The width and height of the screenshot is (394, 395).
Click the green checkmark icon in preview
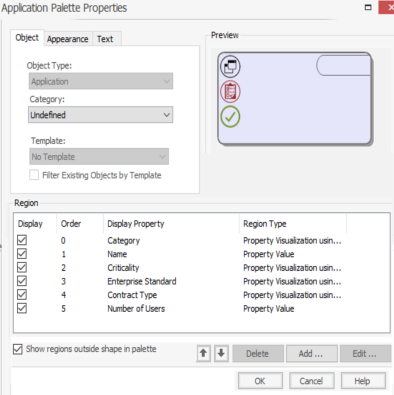point(230,117)
